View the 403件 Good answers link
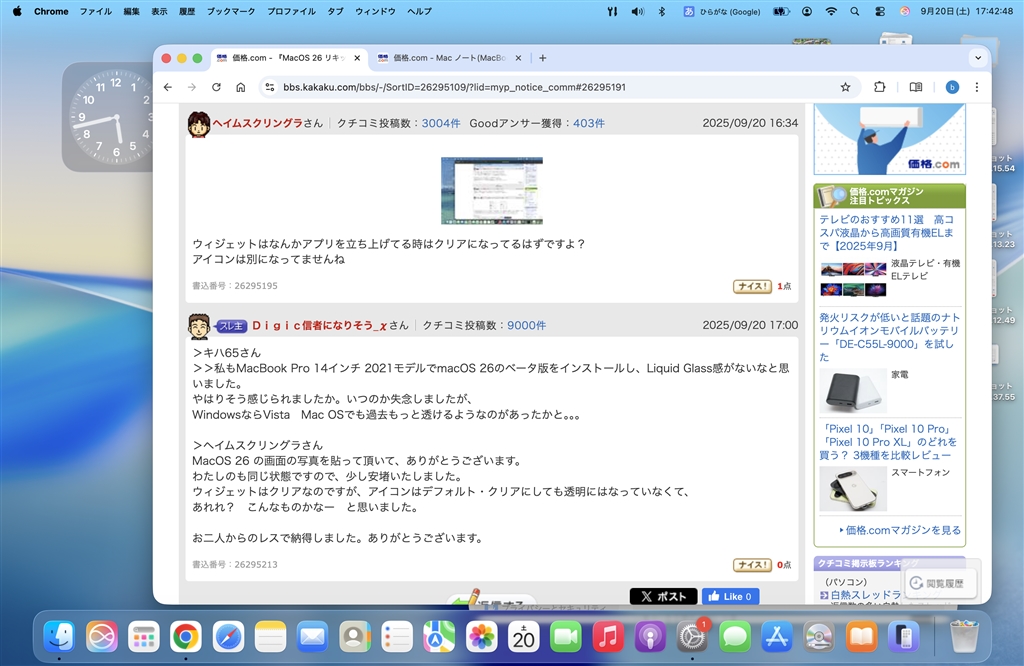 pyautogui.click(x=589, y=123)
